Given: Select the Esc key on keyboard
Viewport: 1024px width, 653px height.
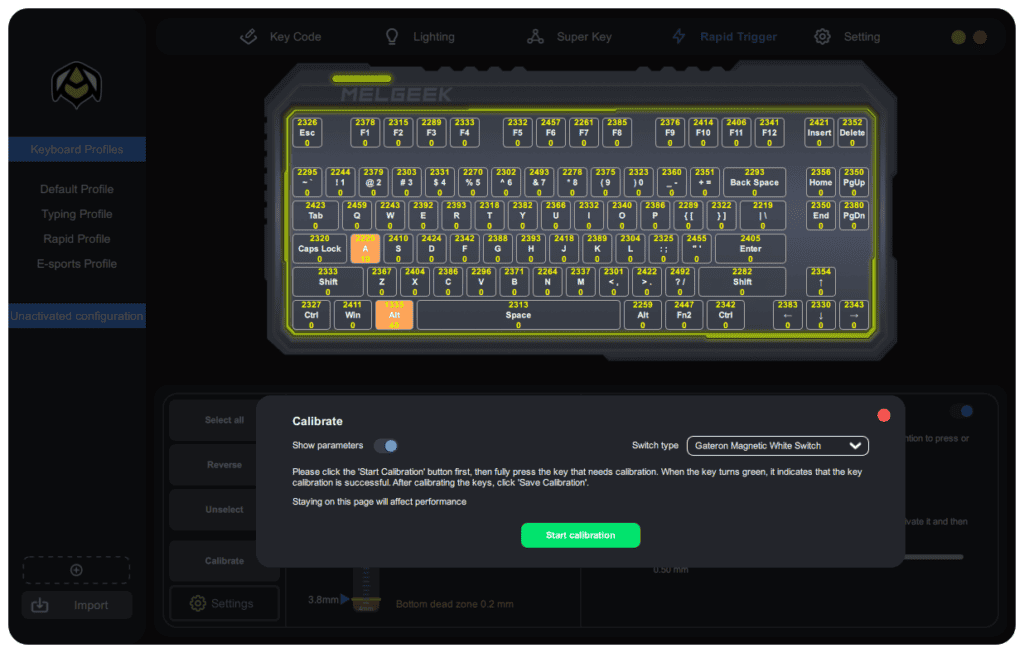Looking at the screenshot, I should click(307, 132).
